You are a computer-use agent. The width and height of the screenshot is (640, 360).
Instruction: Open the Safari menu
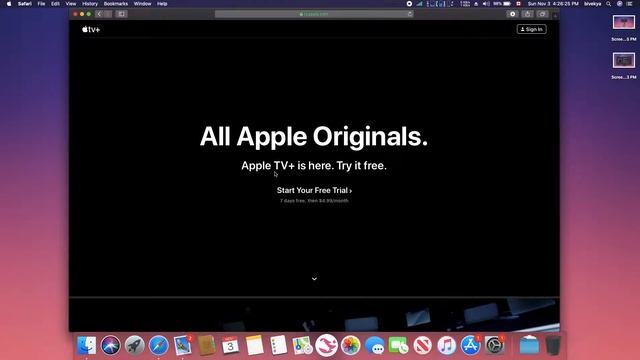coord(24,4)
